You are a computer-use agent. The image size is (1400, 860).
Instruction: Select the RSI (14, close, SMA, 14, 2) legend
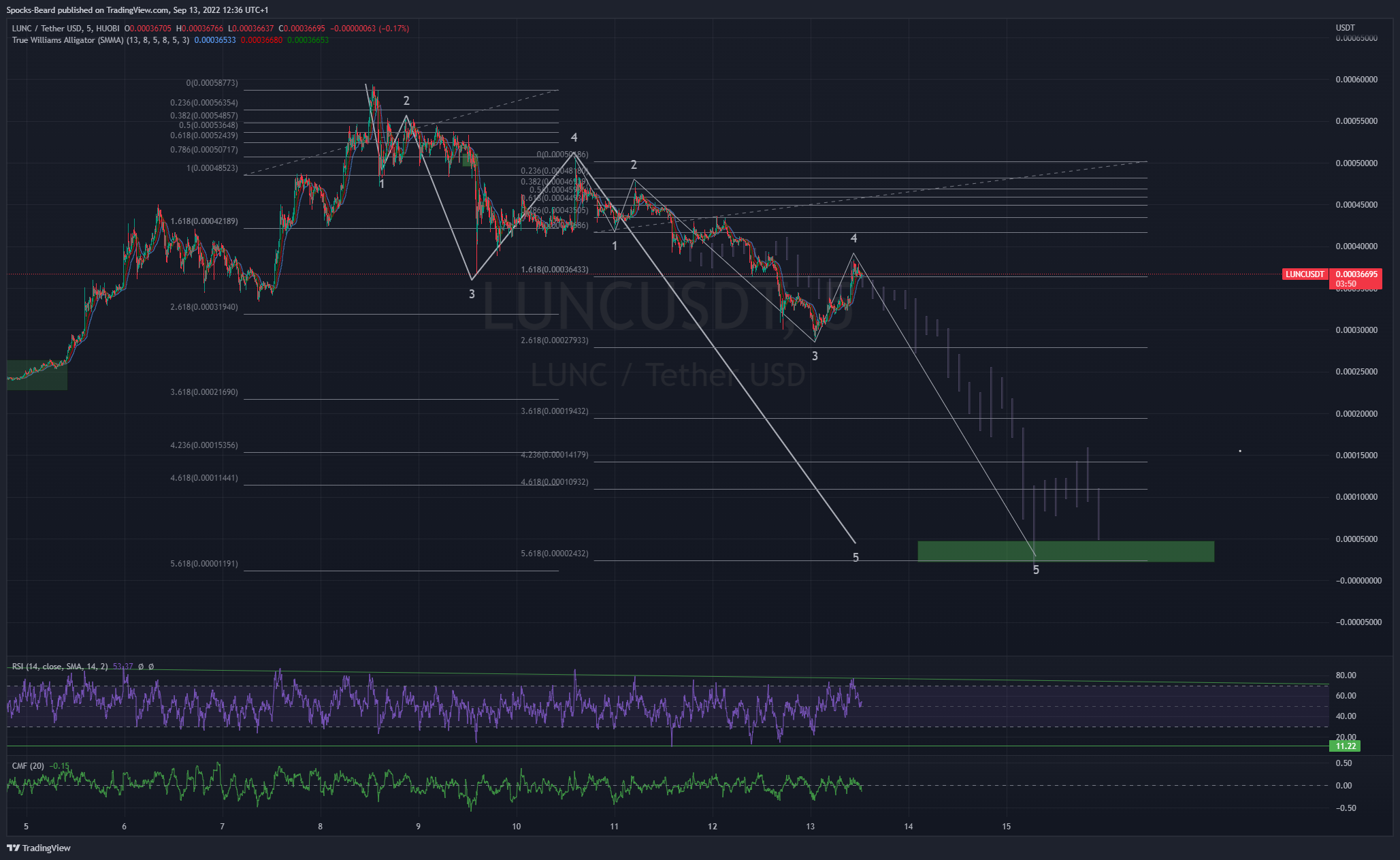[60, 667]
